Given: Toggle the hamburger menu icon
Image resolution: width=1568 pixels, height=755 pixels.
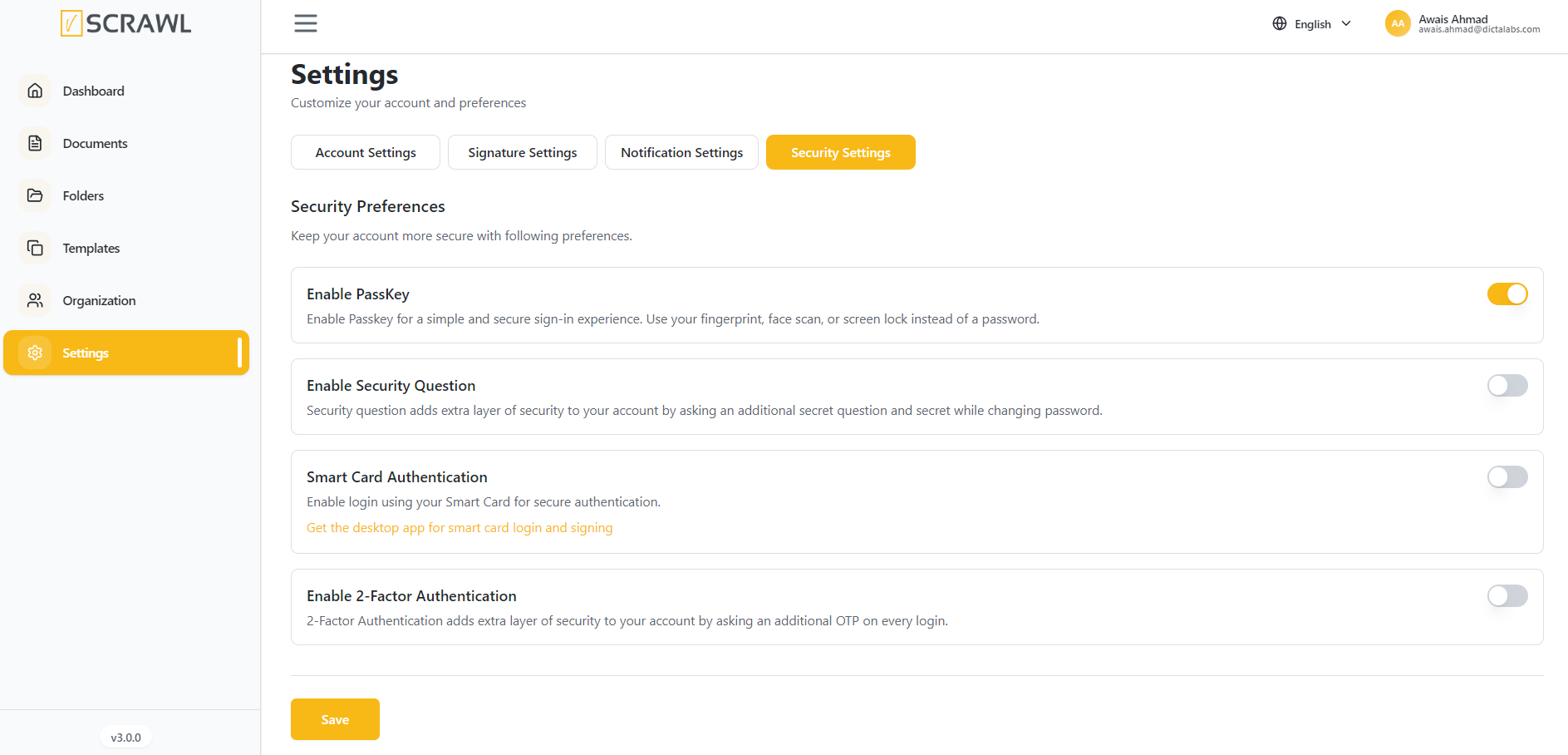Looking at the screenshot, I should pyautogui.click(x=306, y=23).
